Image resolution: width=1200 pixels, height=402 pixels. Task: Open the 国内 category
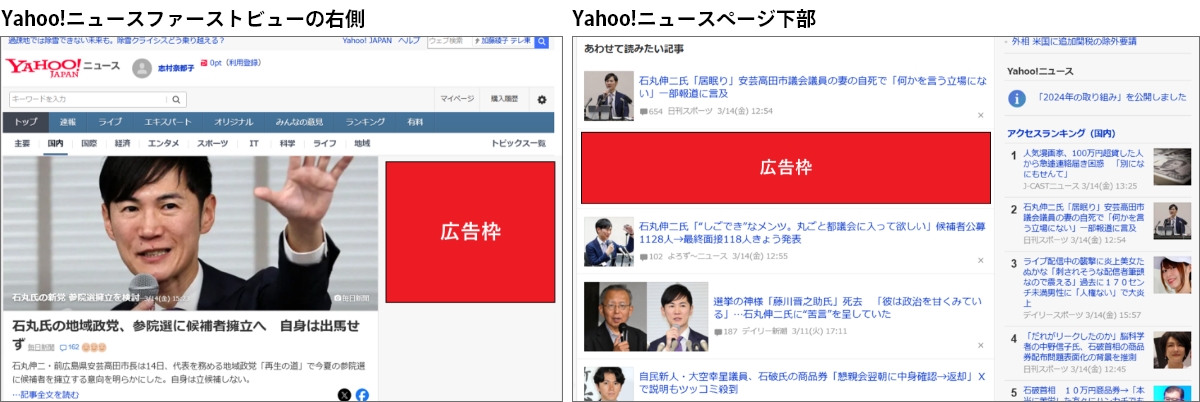pyautogui.click(x=56, y=144)
